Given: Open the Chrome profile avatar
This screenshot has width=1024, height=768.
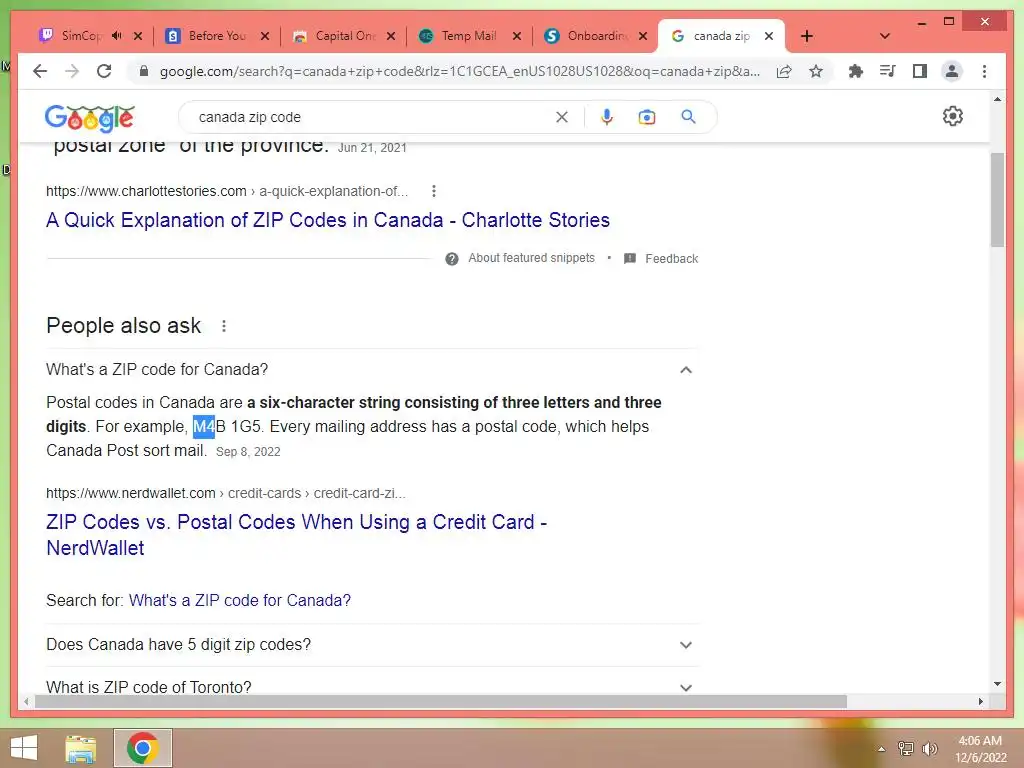Looking at the screenshot, I should [x=952, y=71].
